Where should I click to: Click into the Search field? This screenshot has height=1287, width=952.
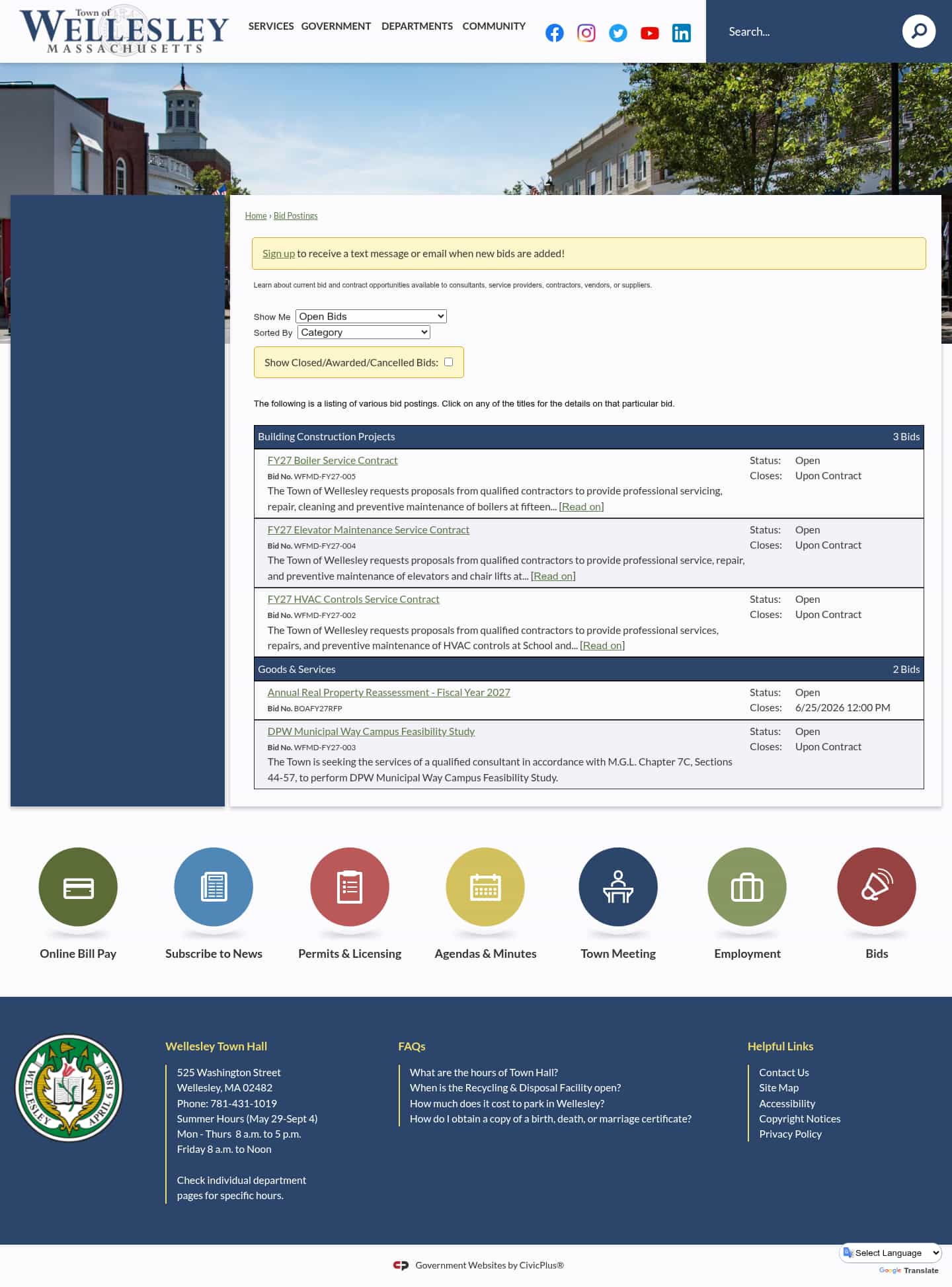[807, 31]
